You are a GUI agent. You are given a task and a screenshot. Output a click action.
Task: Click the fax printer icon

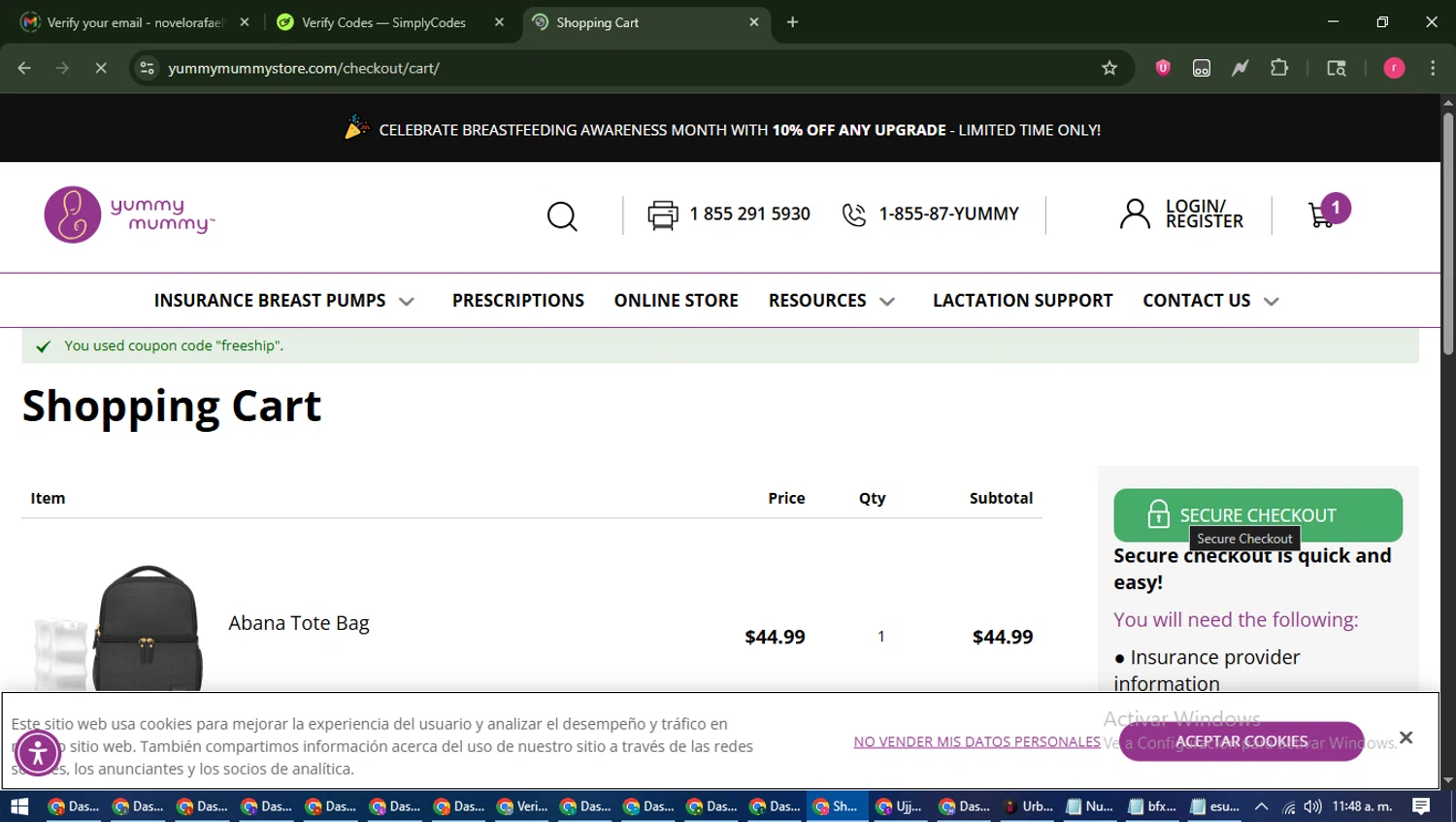pyautogui.click(x=663, y=214)
